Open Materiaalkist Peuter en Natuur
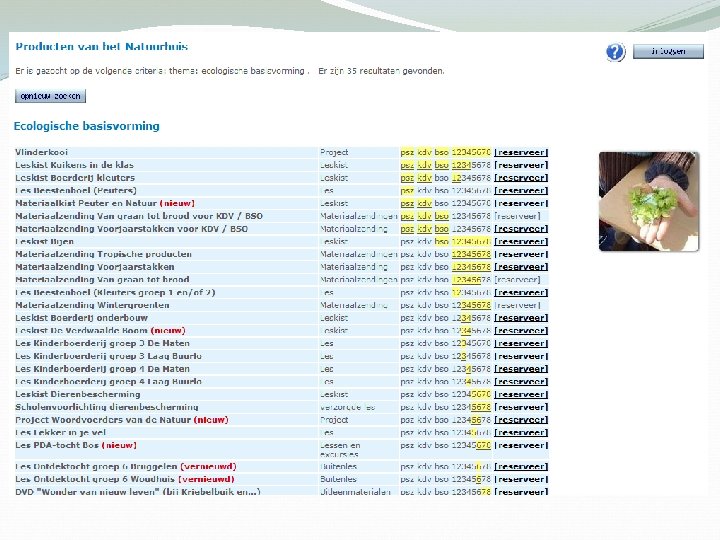 pos(86,203)
